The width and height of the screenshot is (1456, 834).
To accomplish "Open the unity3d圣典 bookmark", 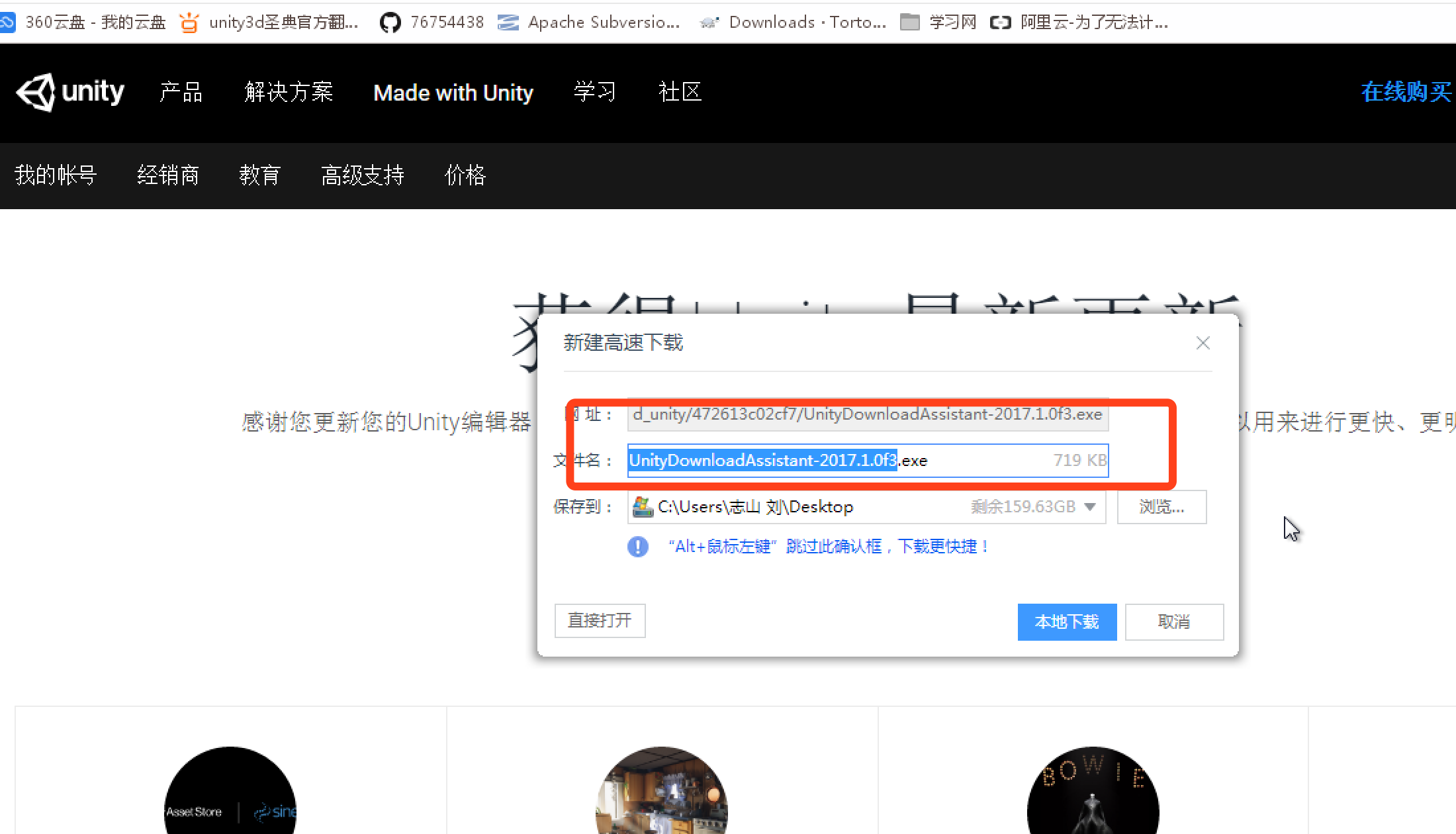I will coord(269,23).
